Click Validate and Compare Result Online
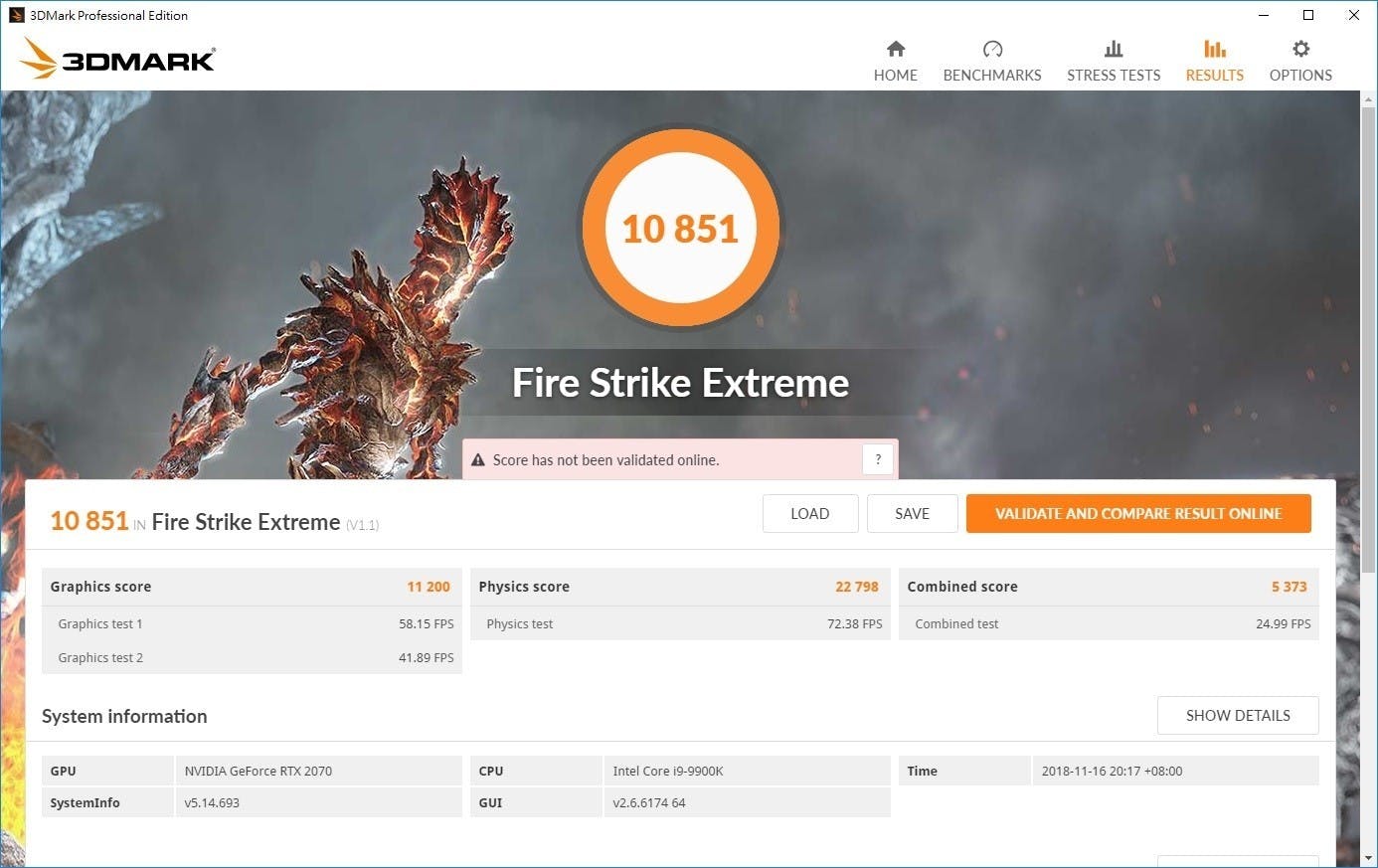 point(1137,514)
